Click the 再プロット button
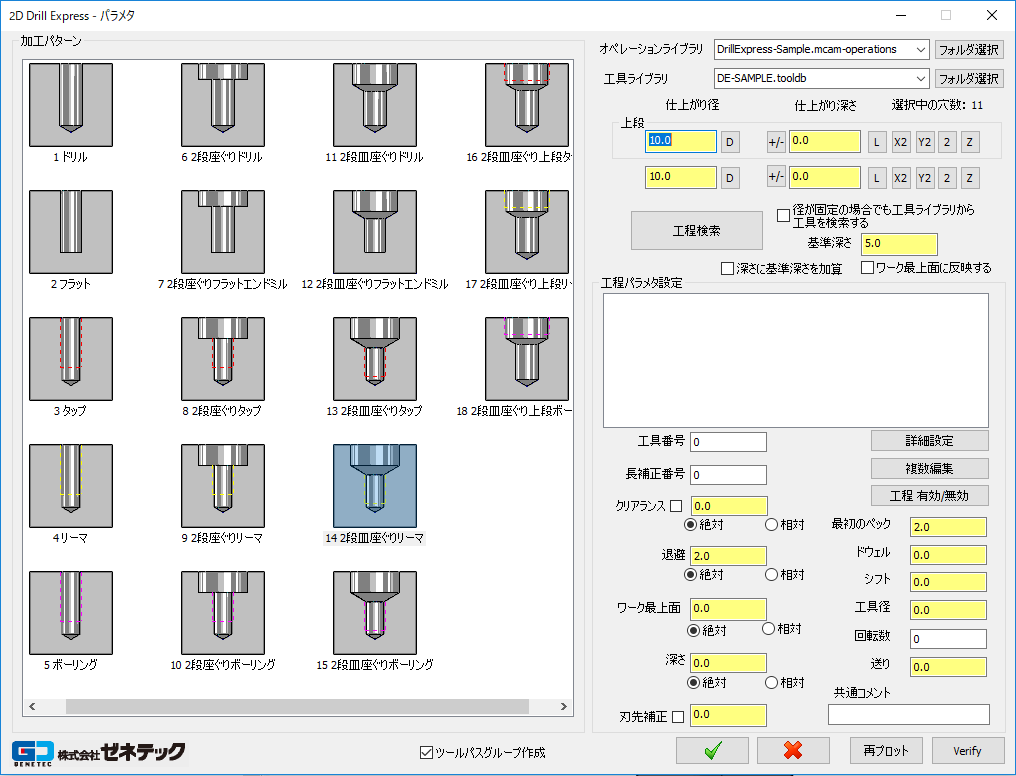The height and width of the screenshot is (776, 1016). pyautogui.click(x=886, y=750)
